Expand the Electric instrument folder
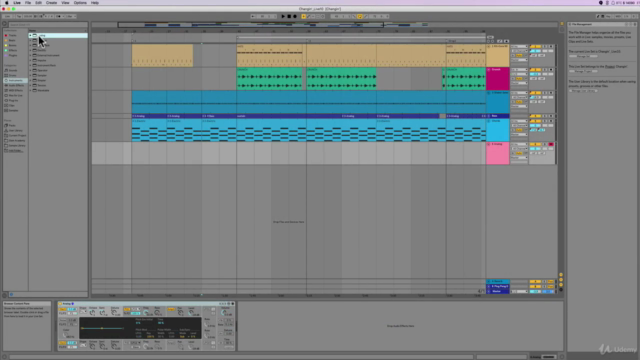640x360 pixels. point(30,50)
